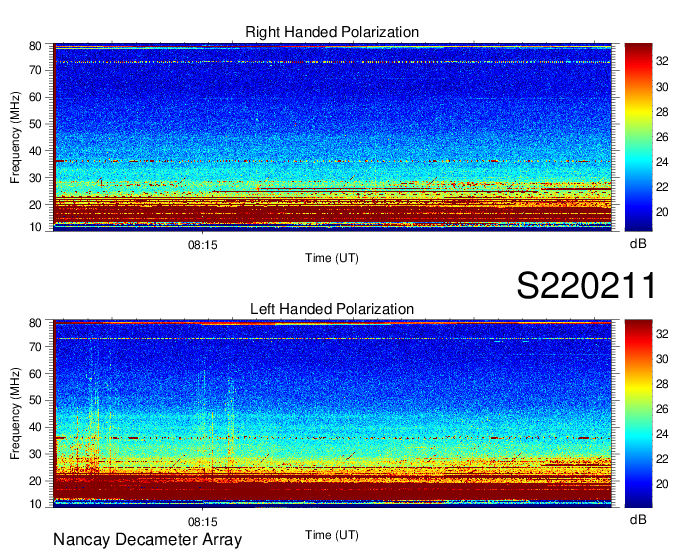This screenshot has height=552, width=680.
Task: Click 30 MHz tick on Right Handed plot
Action: 35,178
